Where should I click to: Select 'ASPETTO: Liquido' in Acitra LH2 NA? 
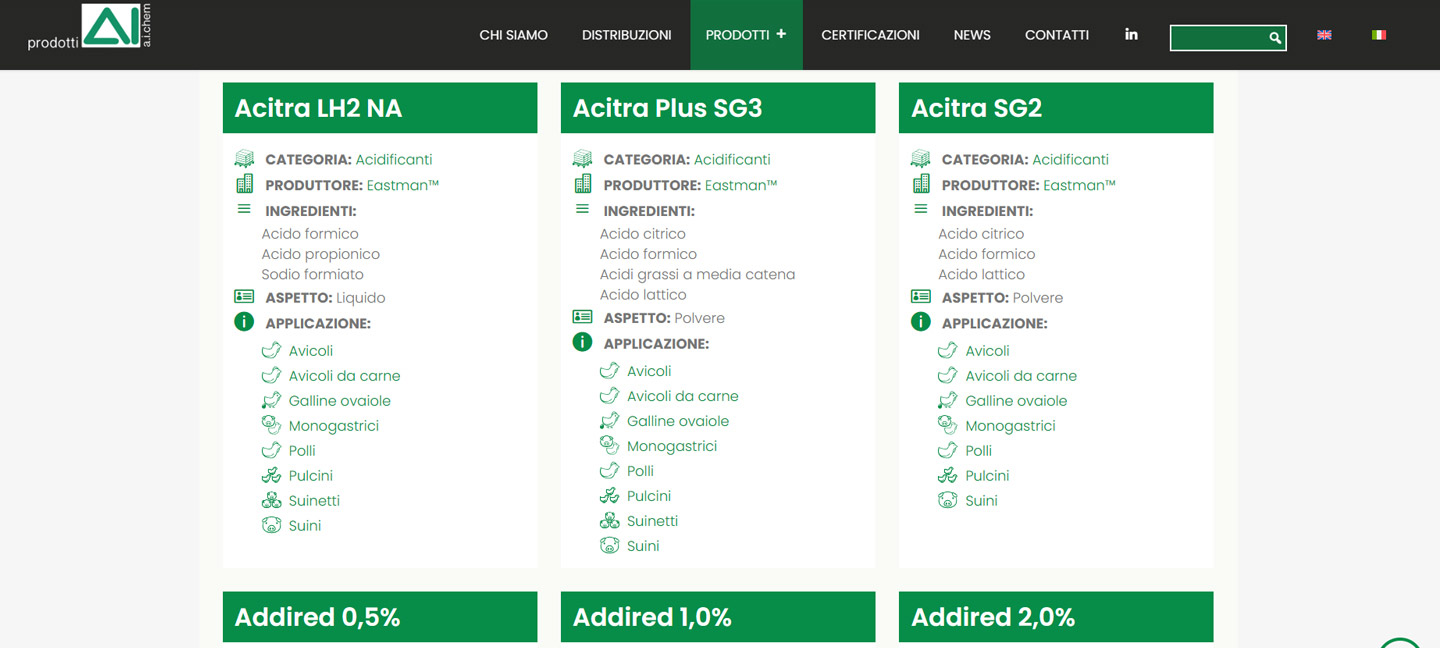click(325, 298)
